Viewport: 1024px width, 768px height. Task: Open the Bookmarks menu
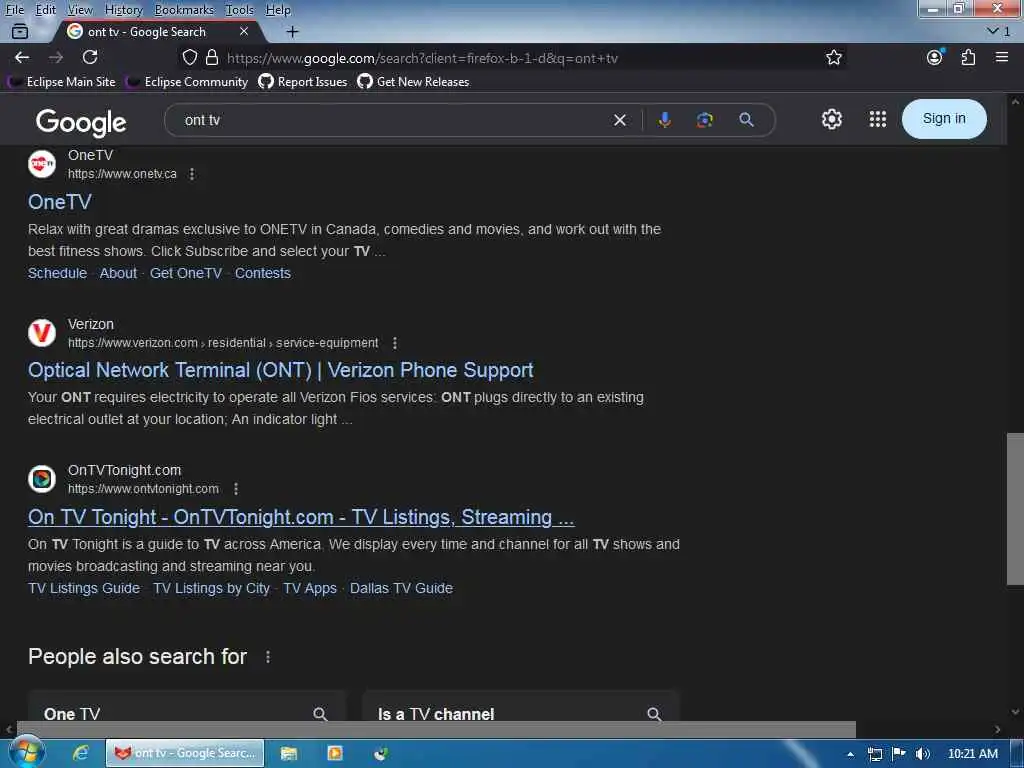[184, 10]
